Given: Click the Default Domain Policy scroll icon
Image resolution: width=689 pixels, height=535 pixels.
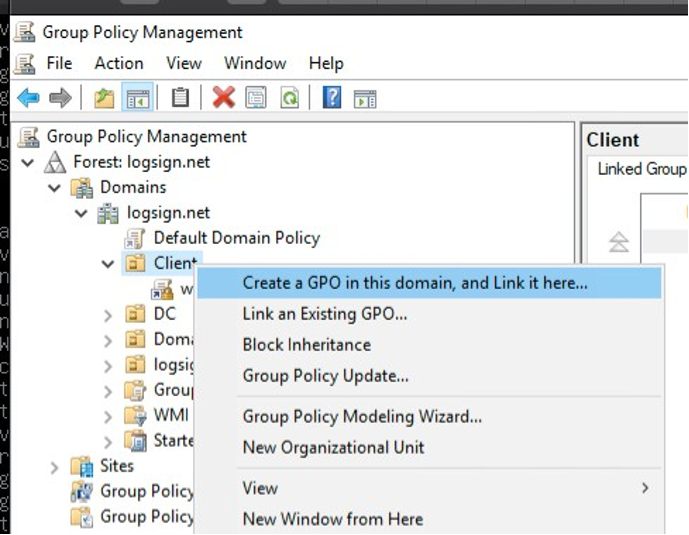Looking at the screenshot, I should (x=135, y=239).
